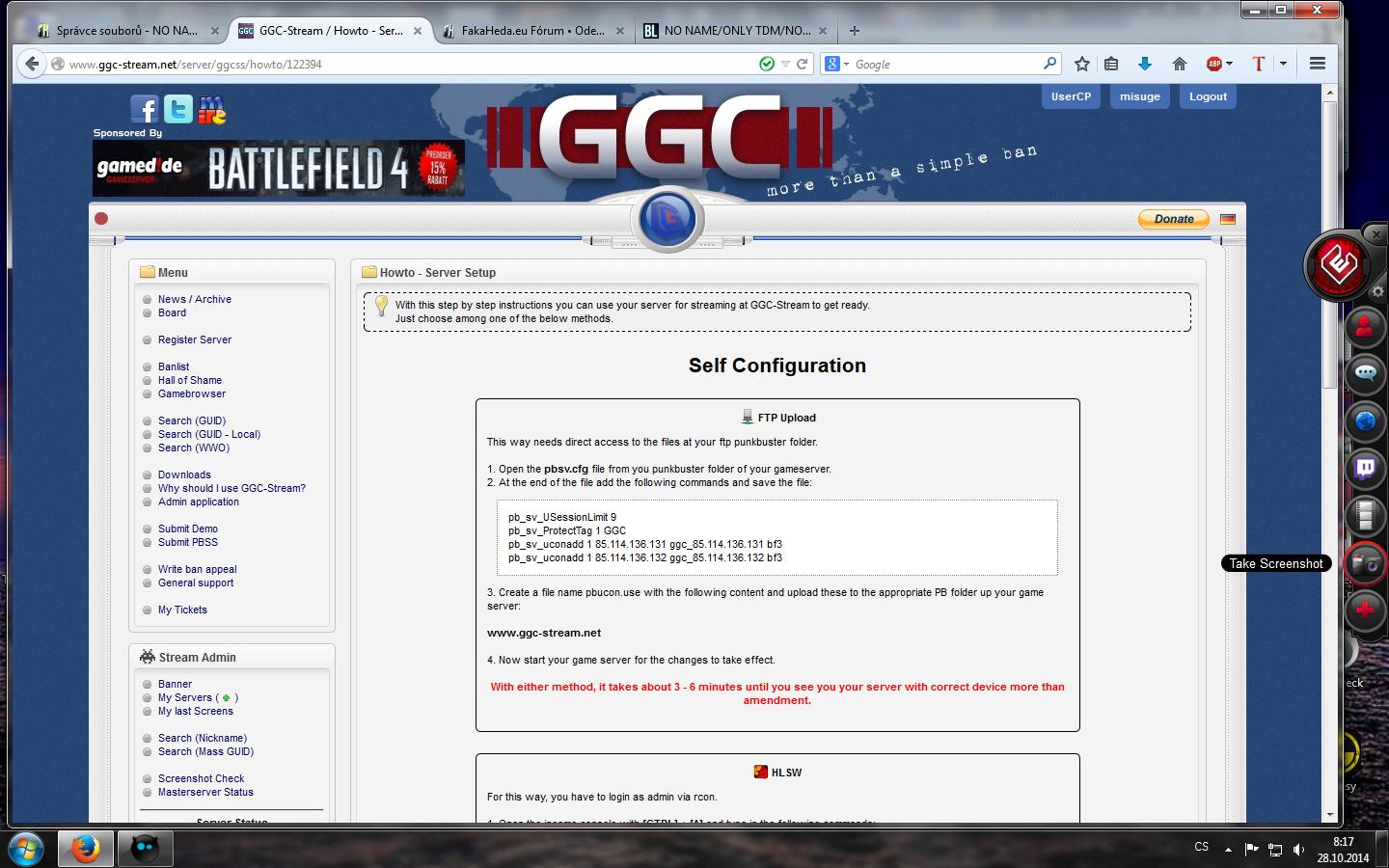Image resolution: width=1389 pixels, height=868 pixels.
Task: Click the red overlay logo button
Action: point(1339,264)
